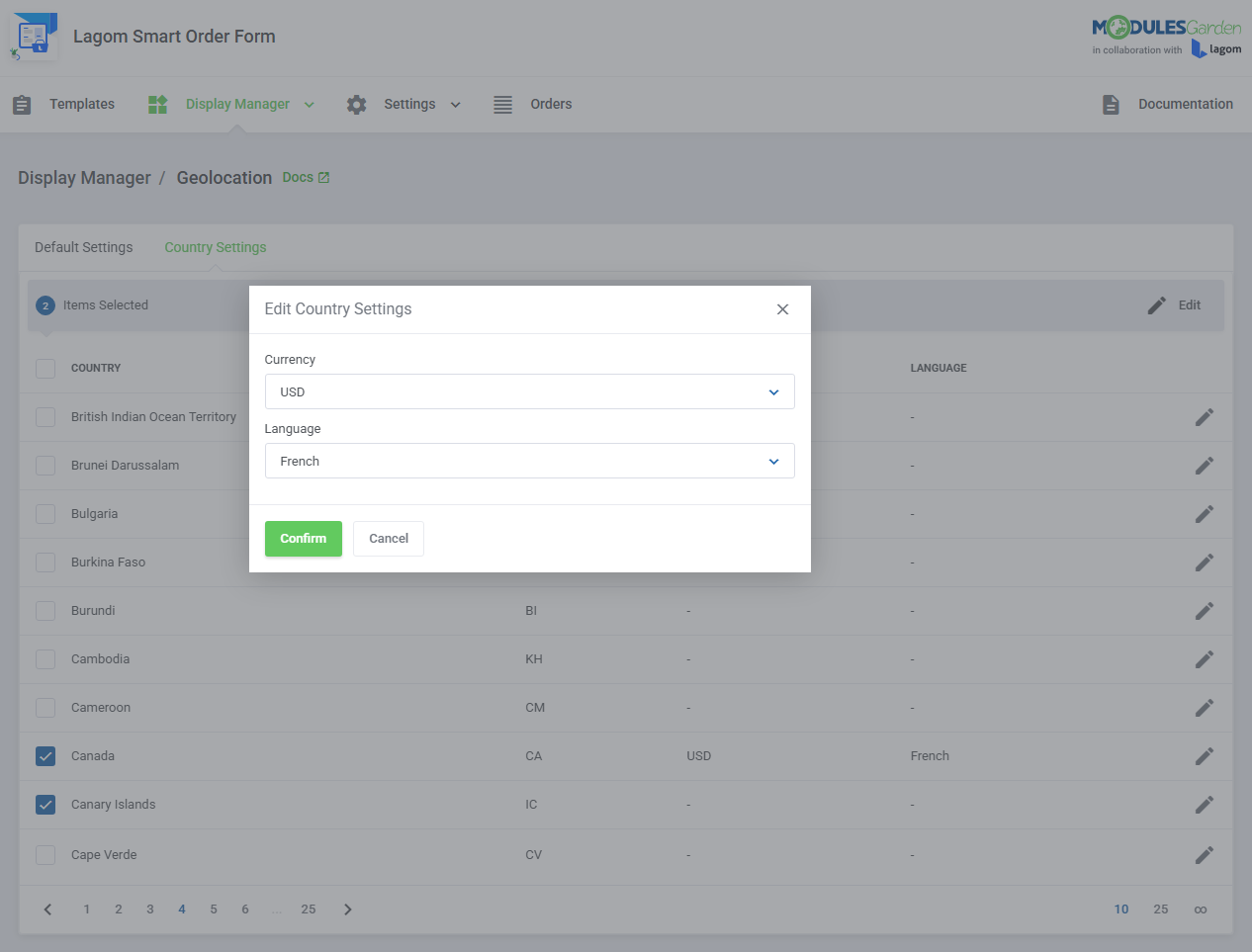Edit Burundi row with pencil icon
The width and height of the screenshot is (1252, 952).
[x=1204, y=611]
